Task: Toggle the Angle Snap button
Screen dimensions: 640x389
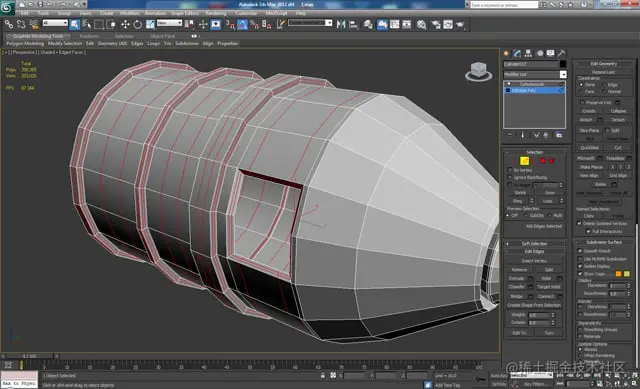Action: [242, 24]
